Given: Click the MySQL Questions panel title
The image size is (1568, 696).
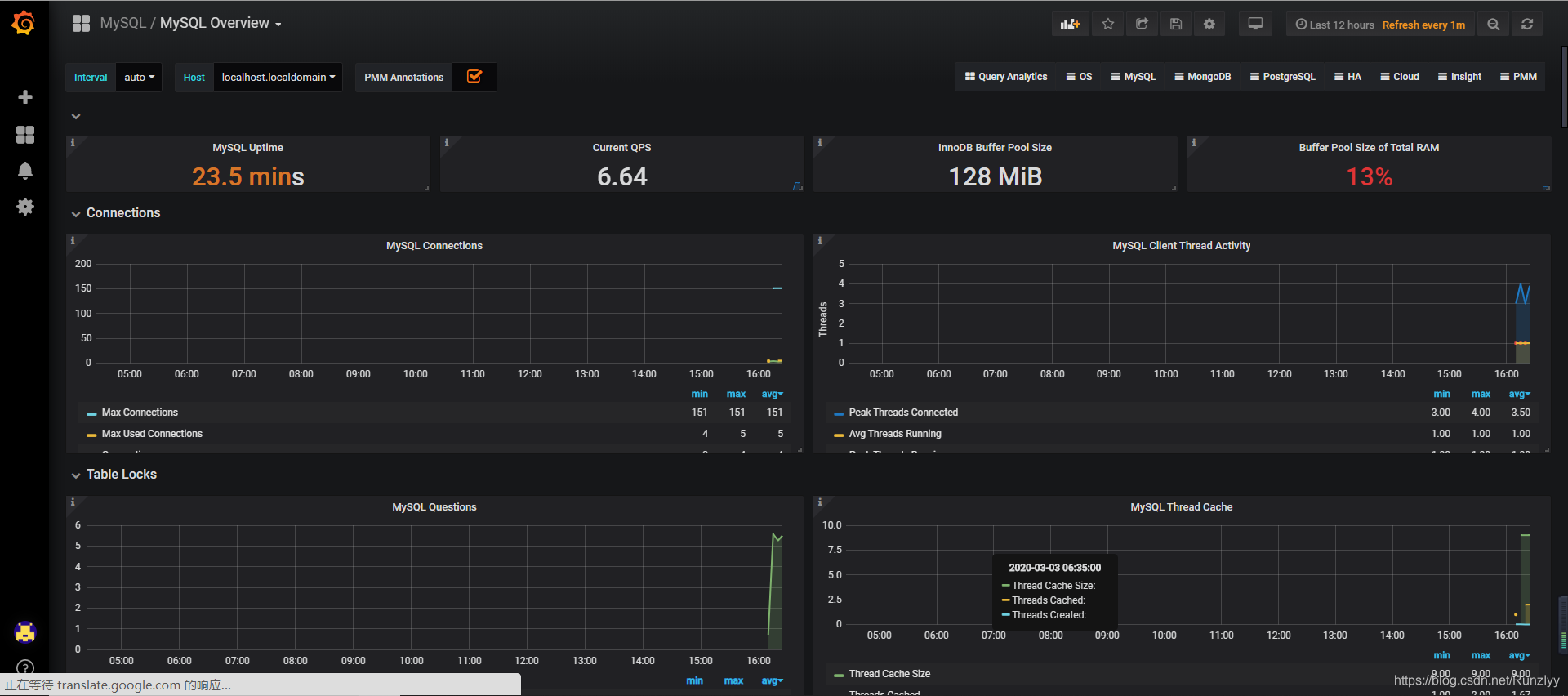Looking at the screenshot, I should 434,507.
